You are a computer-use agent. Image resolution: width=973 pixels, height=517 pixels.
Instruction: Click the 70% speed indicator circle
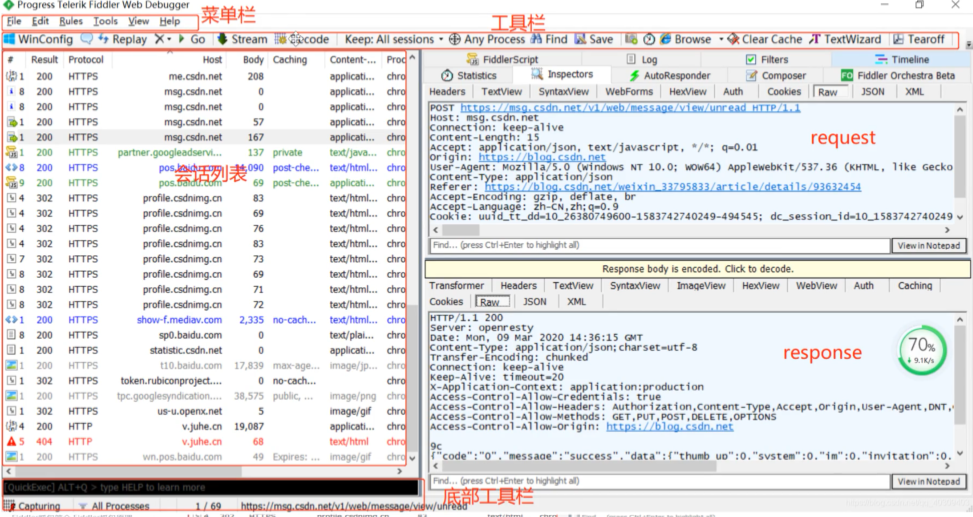pyautogui.click(x=921, y=350)
